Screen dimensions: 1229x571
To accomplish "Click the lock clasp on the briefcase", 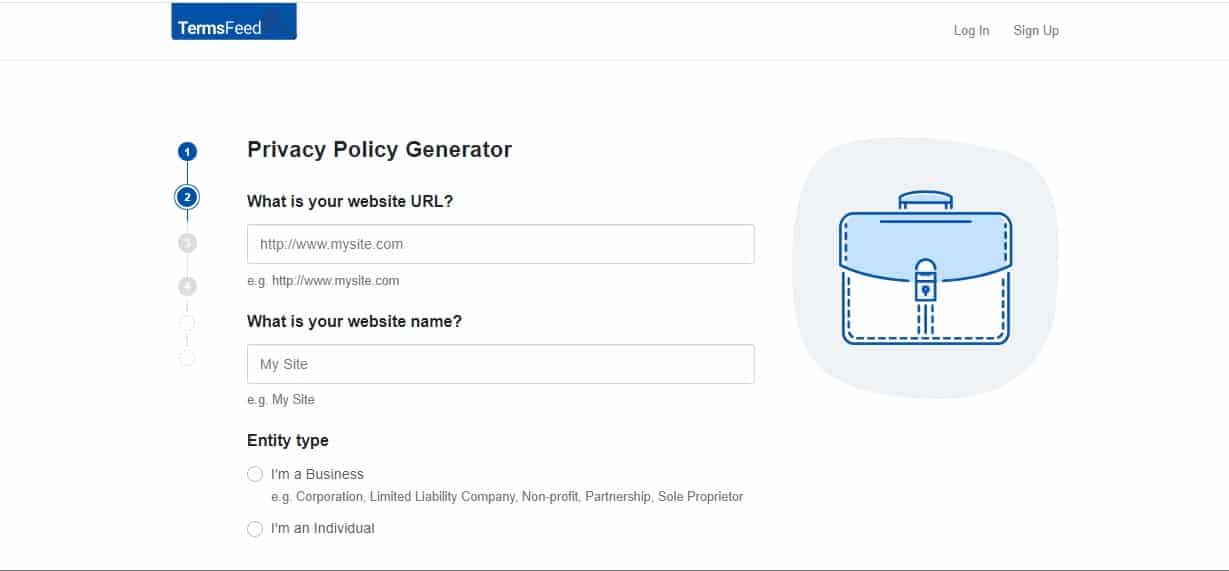I will click(926, 282).
